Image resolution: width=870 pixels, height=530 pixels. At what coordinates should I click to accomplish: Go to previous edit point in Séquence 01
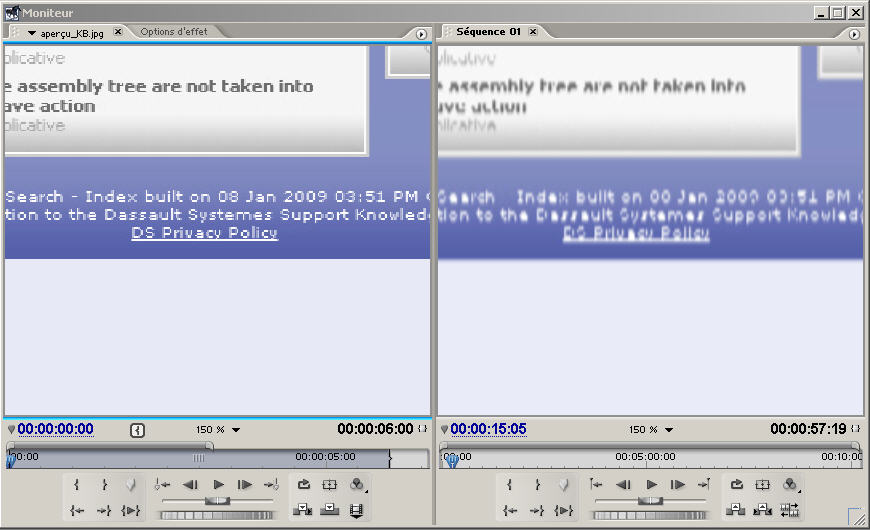click(x=596, y=485)
